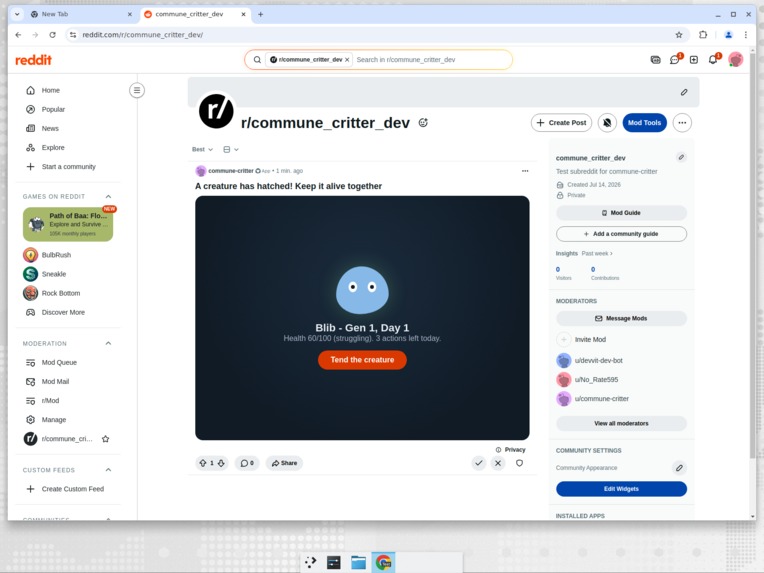Toggle the community notification bell button

tap(607, 123)
